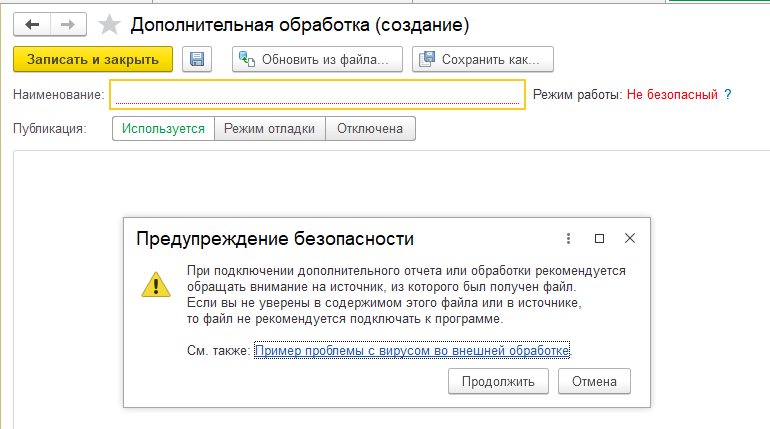Click the yellow warning triangle icon
Screen dimensions: 770x429
click(155, 286)
